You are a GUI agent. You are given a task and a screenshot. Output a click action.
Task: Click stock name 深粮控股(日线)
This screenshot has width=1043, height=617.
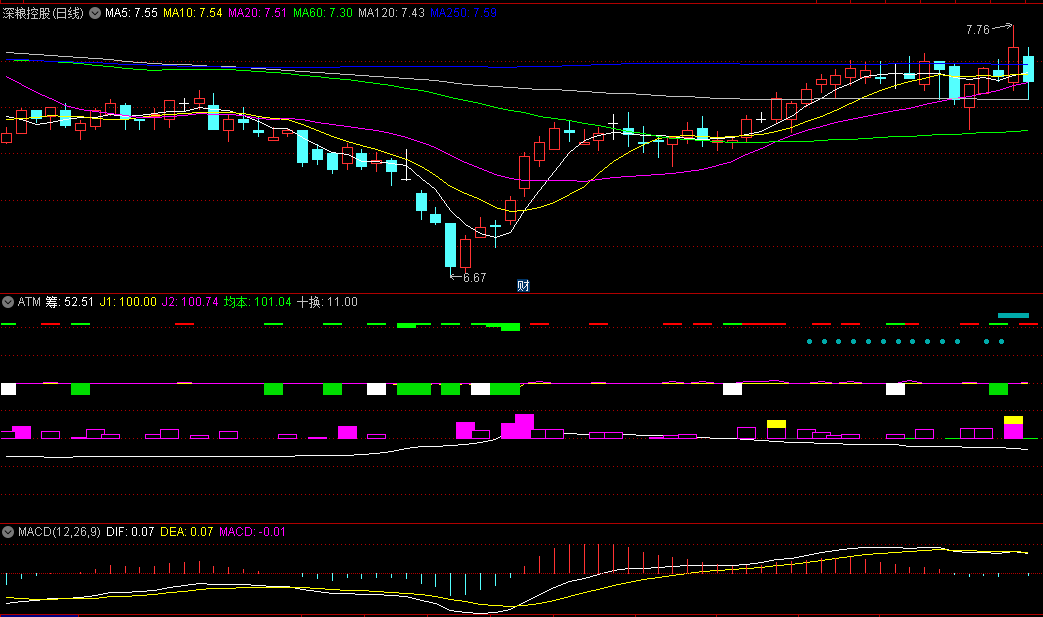click(x=43, y=13)
